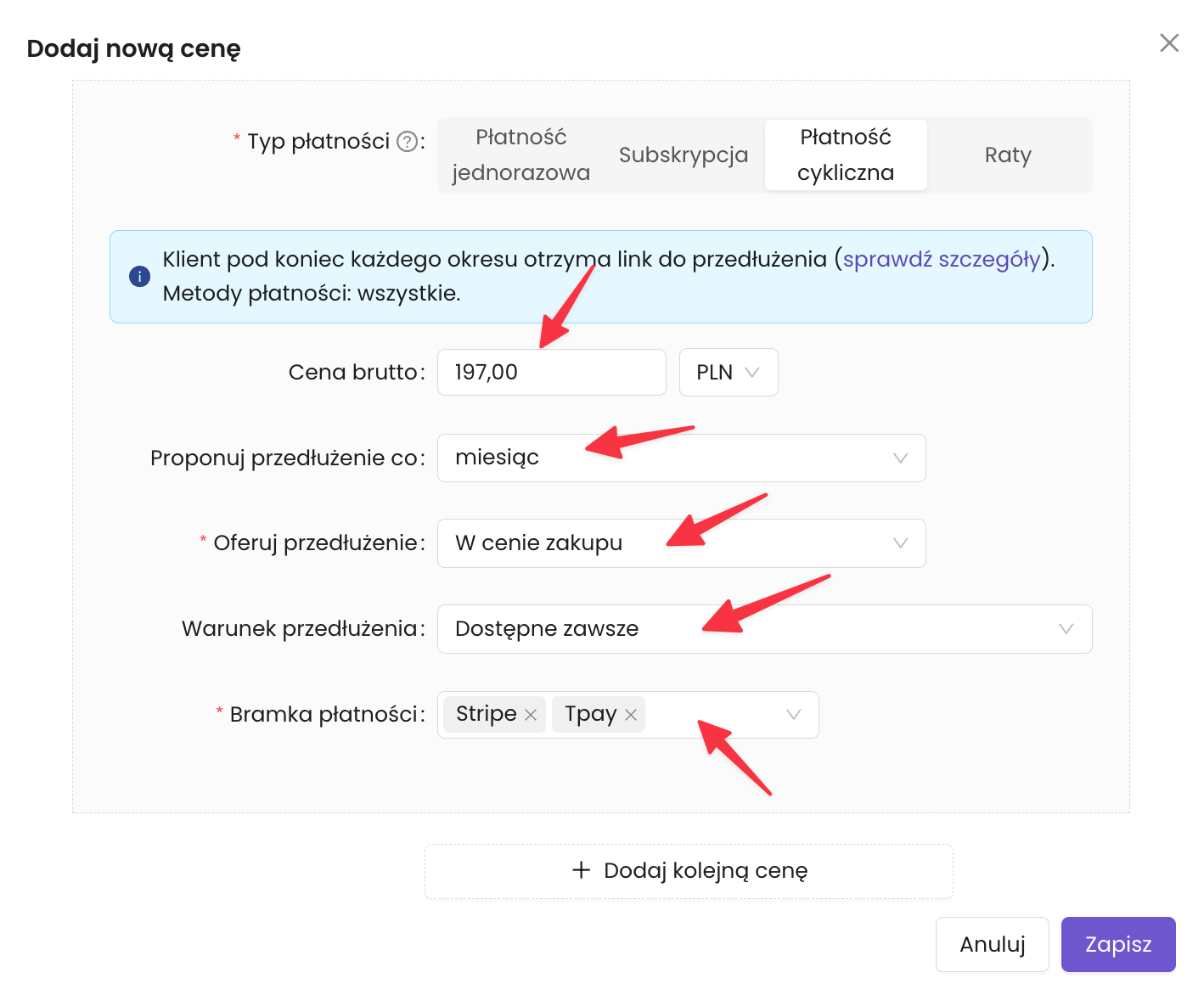
Task: Save the price with Zapisz
Action: 1117,944
